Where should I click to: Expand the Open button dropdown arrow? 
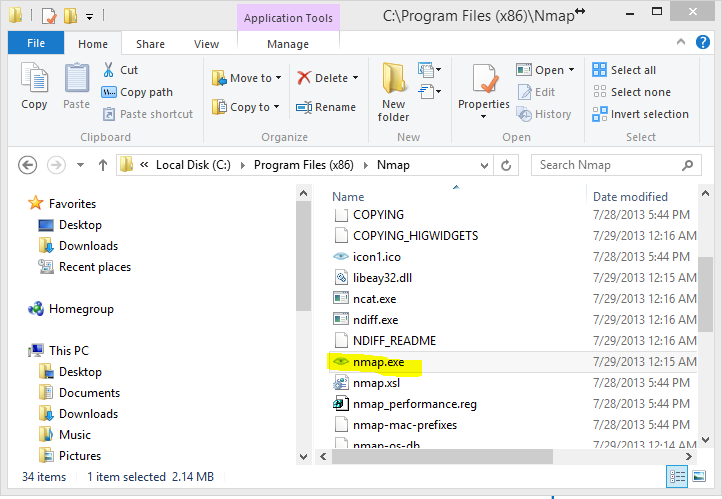coord(571,70)
